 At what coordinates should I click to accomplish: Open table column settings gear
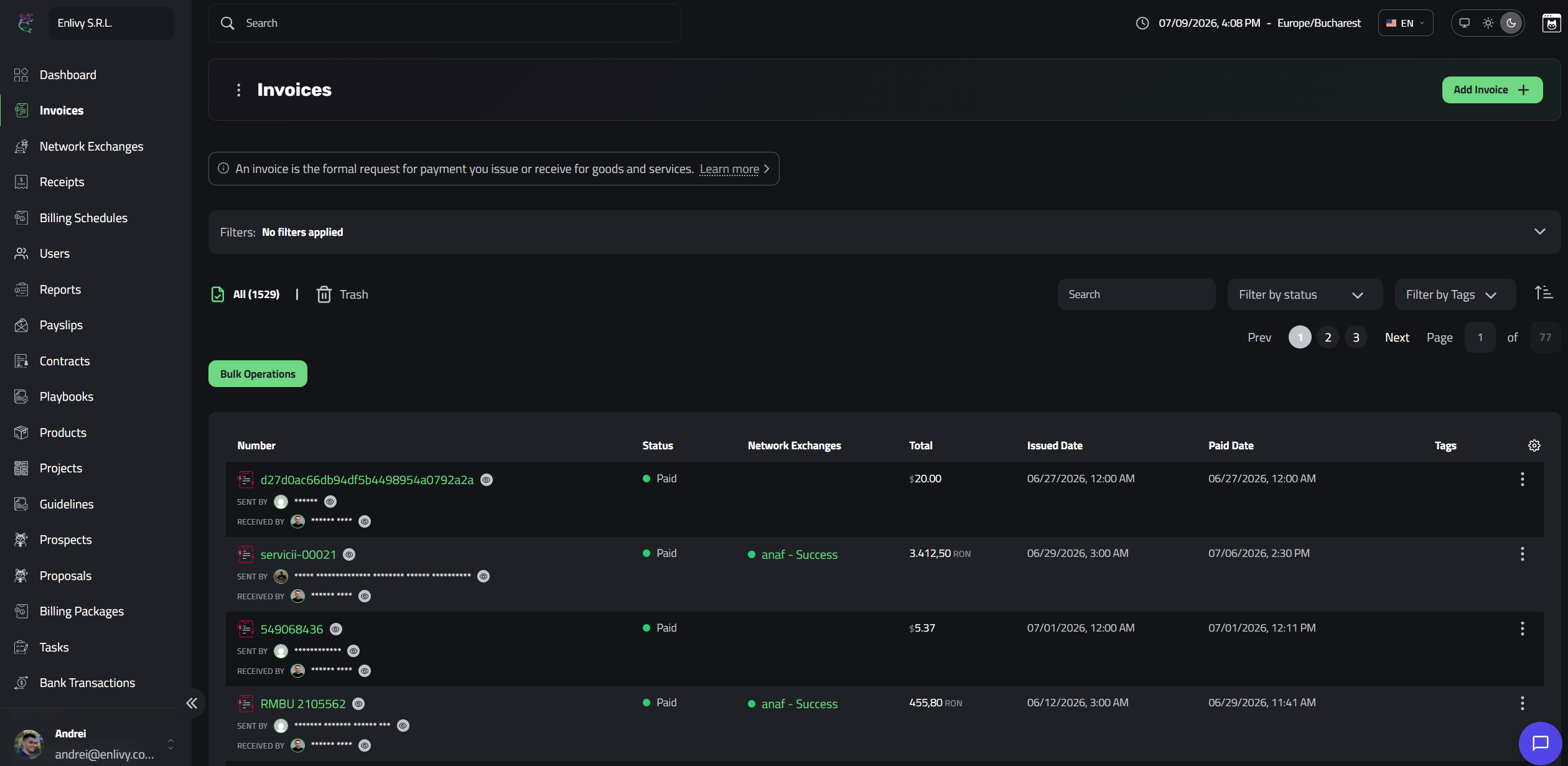click(1534, 446)
